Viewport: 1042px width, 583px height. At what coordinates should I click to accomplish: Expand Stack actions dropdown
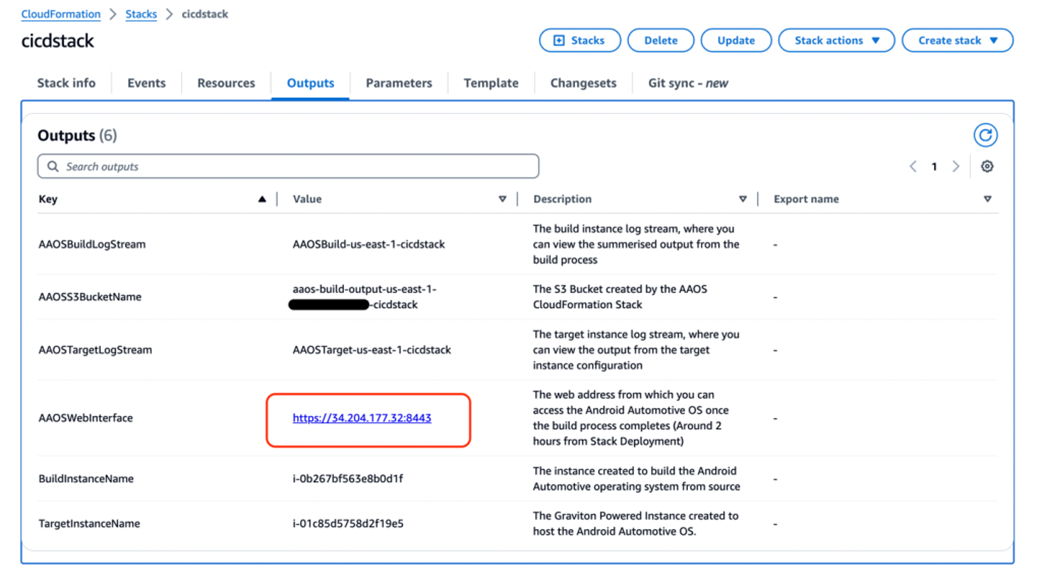836,41
